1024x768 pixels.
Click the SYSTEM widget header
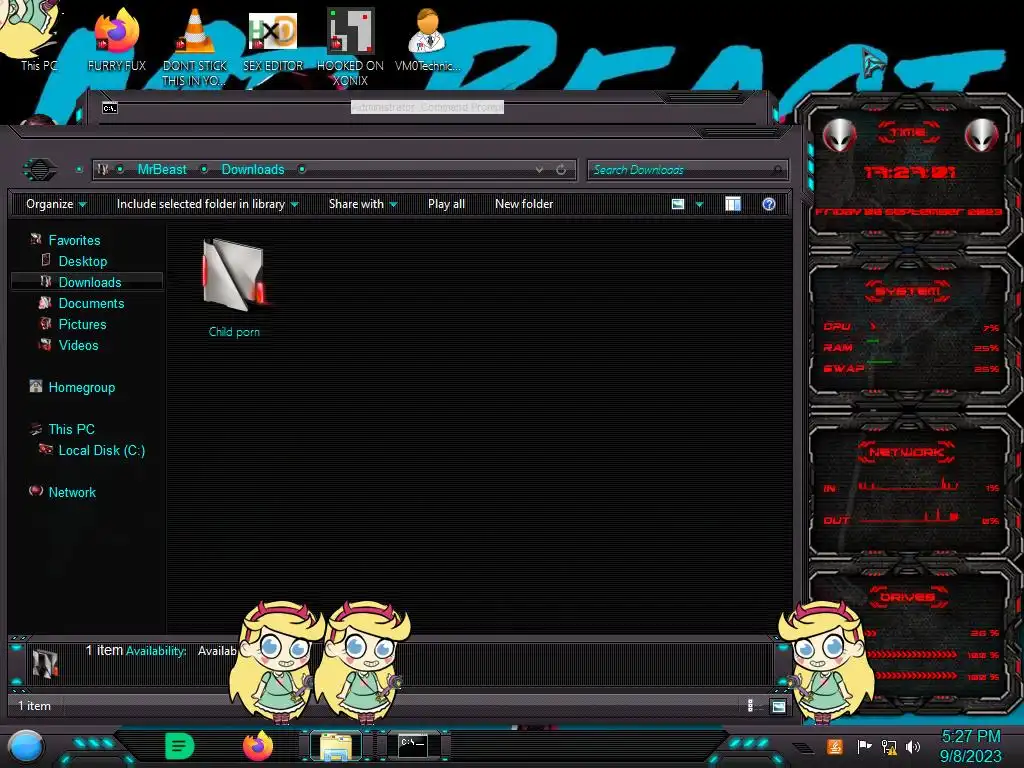908,291
